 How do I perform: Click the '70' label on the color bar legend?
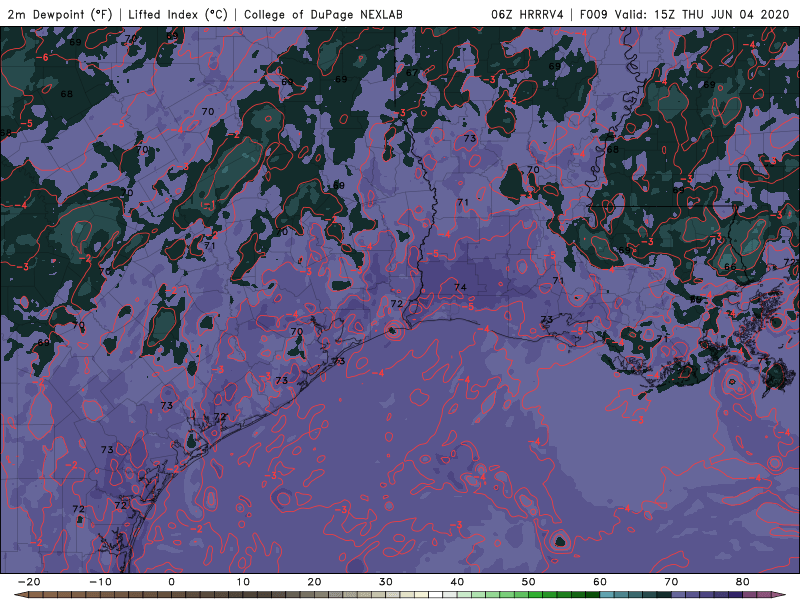(x=671, y=582)
